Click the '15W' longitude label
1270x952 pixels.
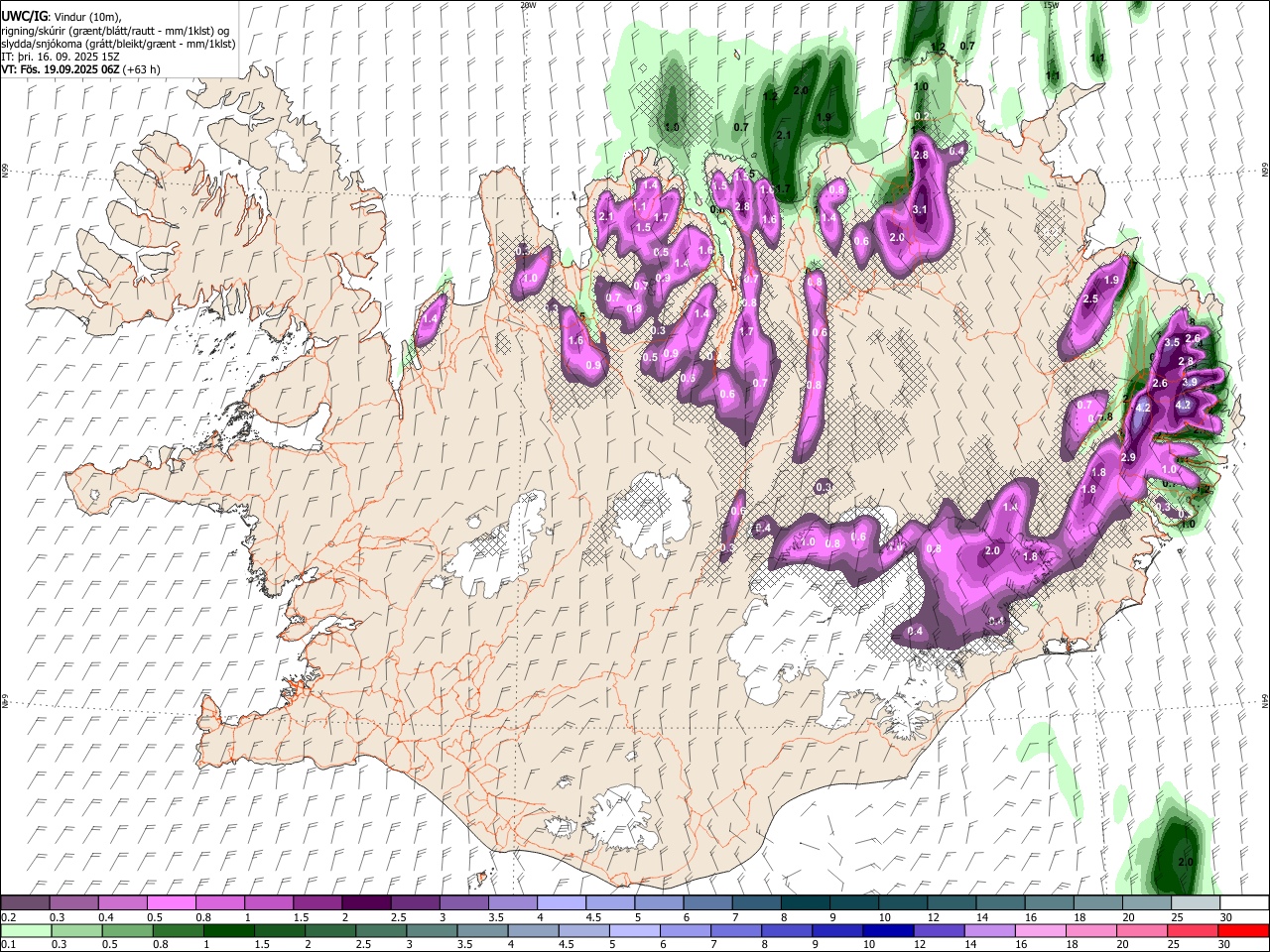tap(1051, 5)
